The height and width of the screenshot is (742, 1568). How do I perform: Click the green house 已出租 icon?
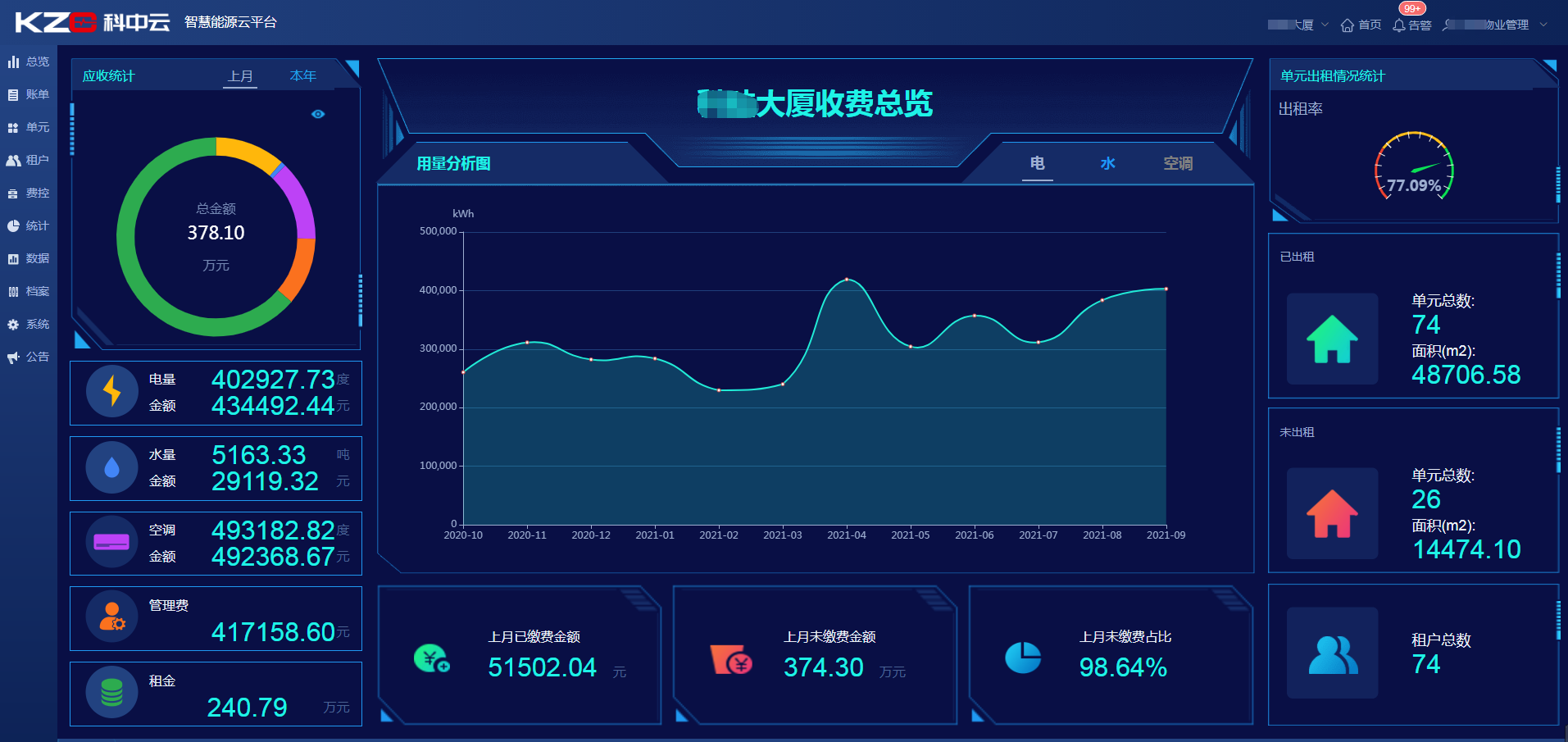tap(1332, 339)
